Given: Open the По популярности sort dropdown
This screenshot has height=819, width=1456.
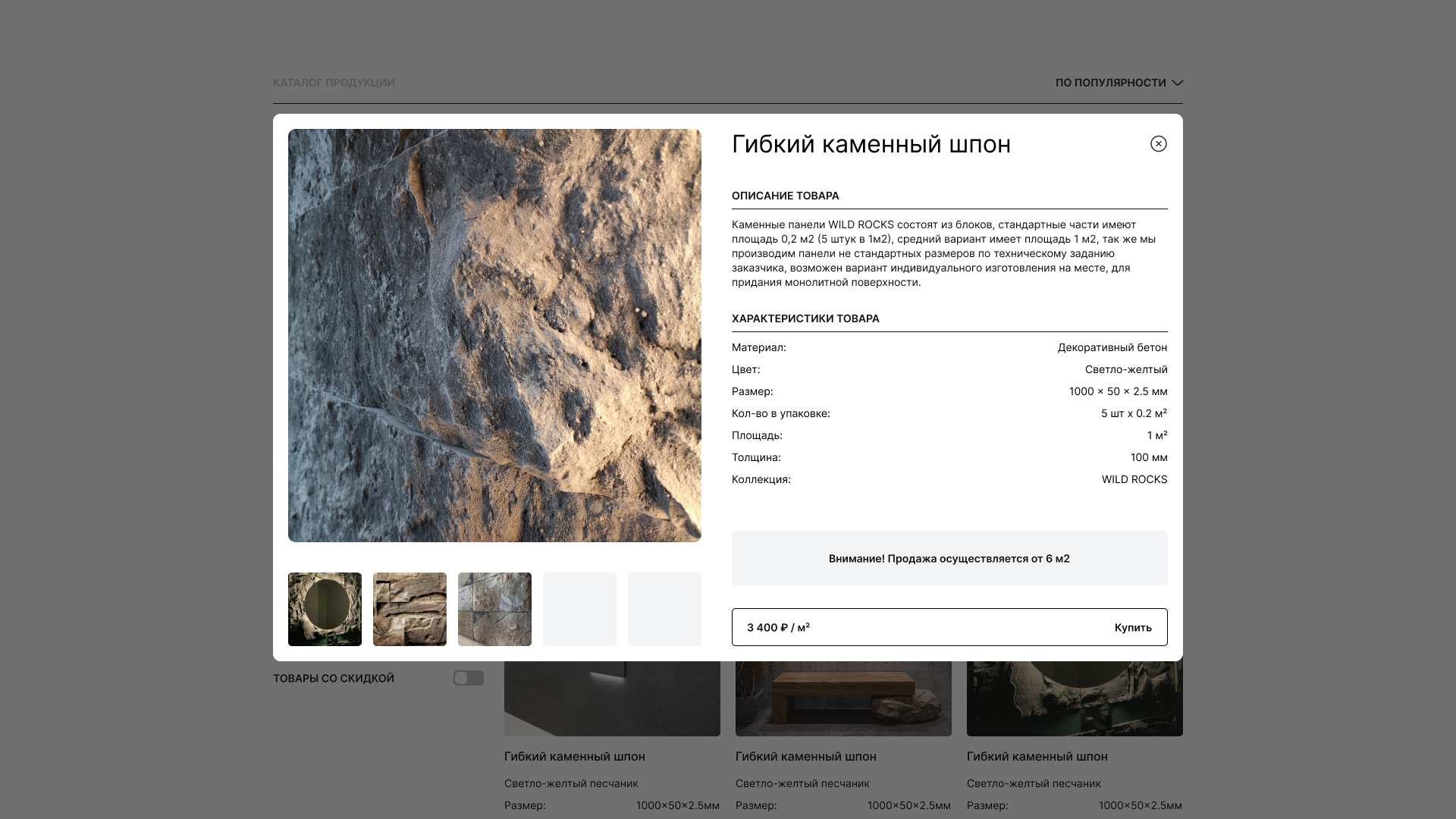Looking at the screenshot, I should [1110, 83].
